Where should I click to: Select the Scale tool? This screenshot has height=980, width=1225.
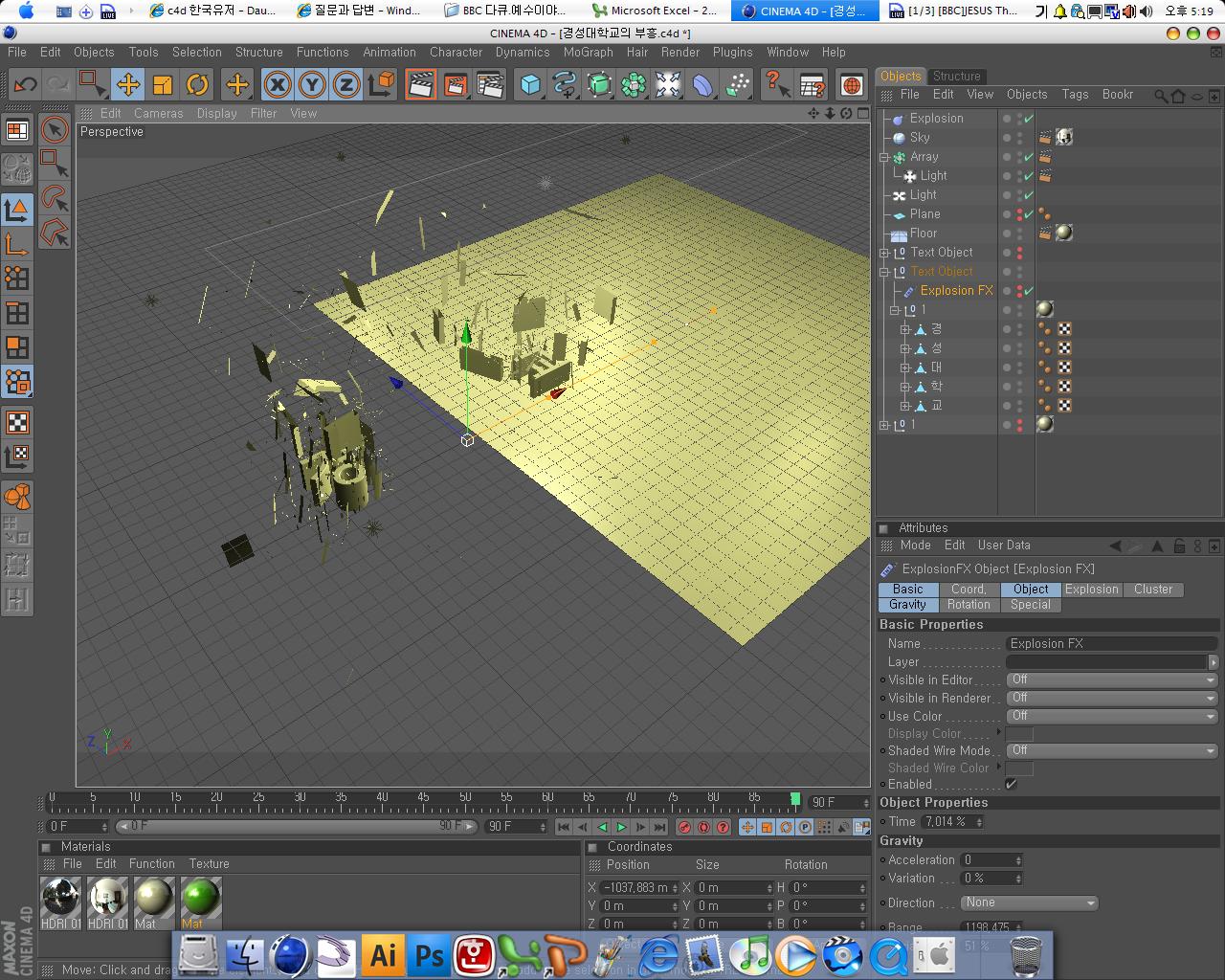tap(163, 84)
